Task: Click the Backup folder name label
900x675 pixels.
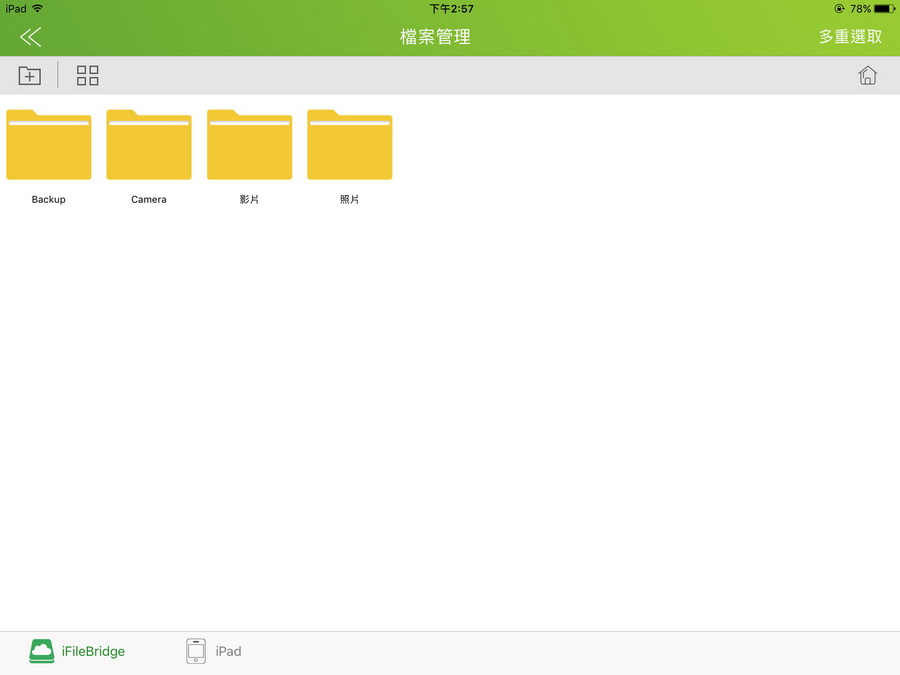Action: click(x=49, y=199)
